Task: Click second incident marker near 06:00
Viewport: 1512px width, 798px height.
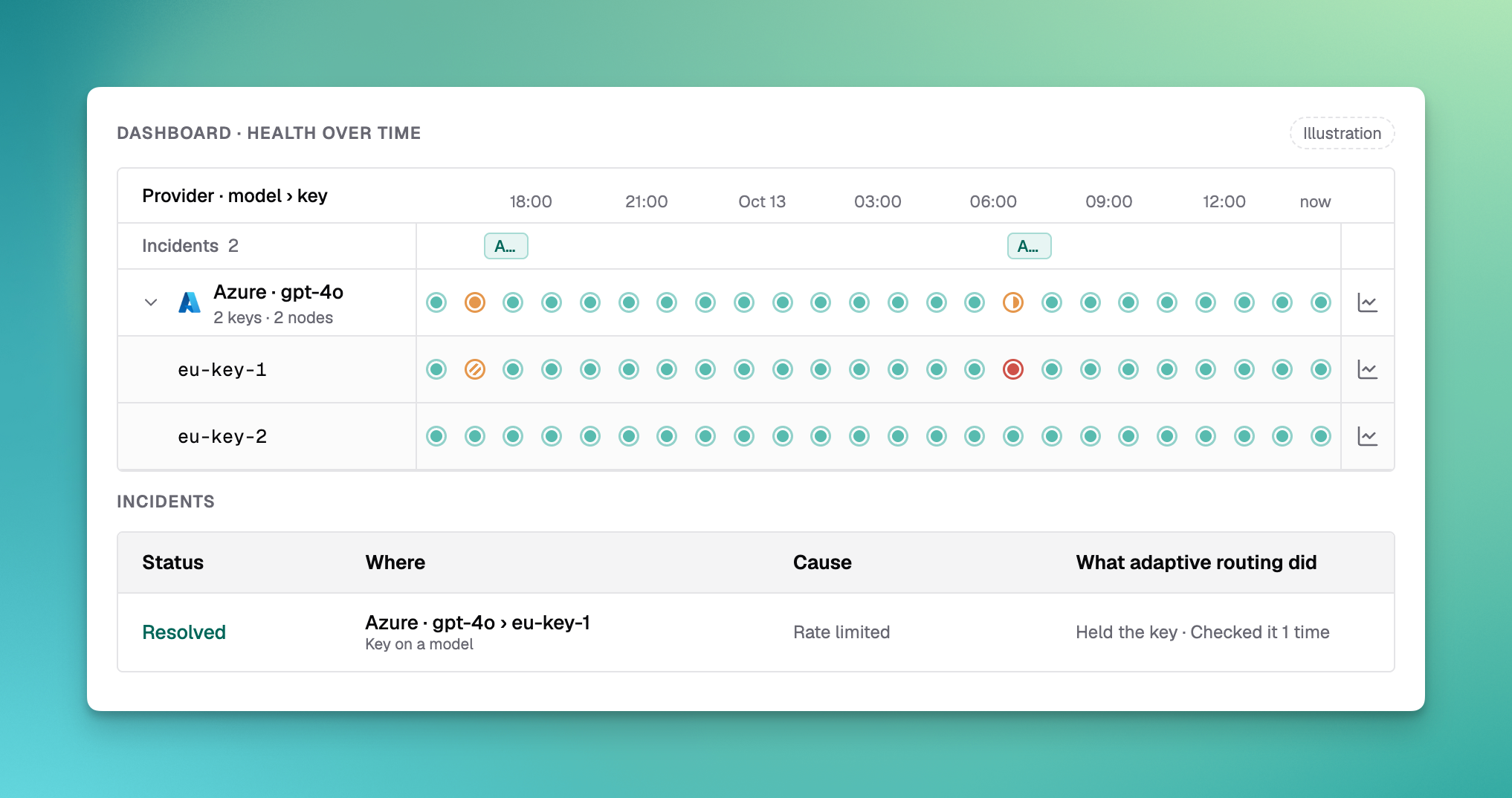Action: [1030, 246]
